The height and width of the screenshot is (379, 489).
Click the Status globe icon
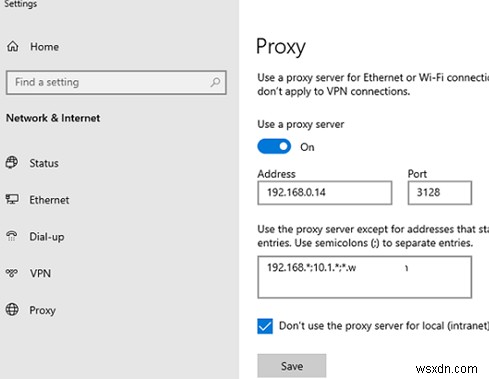(12, 163)
